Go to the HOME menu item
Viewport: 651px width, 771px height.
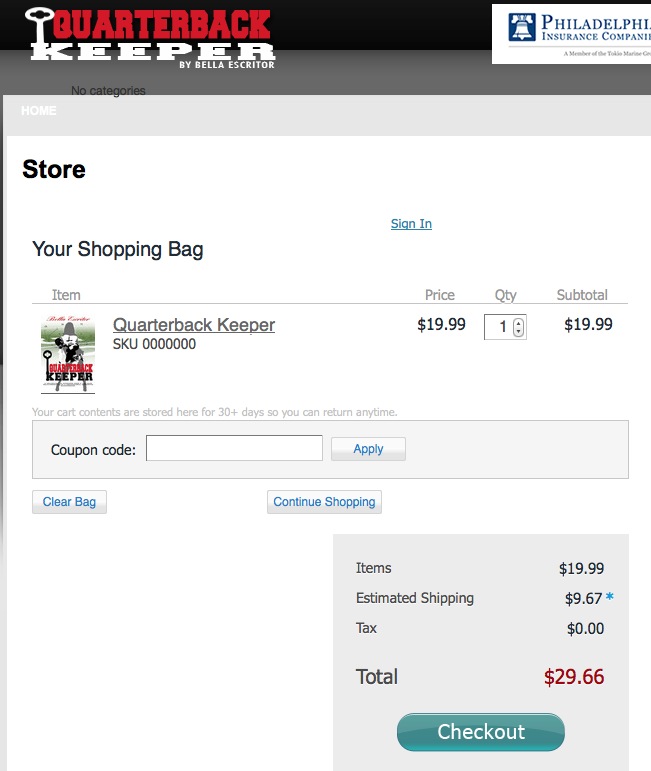pos(39,111)
